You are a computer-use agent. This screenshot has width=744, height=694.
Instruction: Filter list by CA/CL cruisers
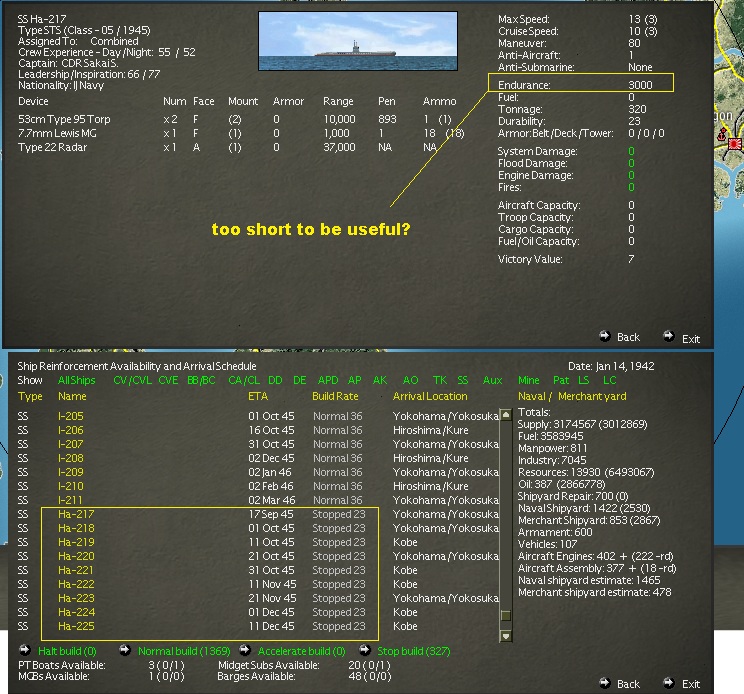(244, 380)
